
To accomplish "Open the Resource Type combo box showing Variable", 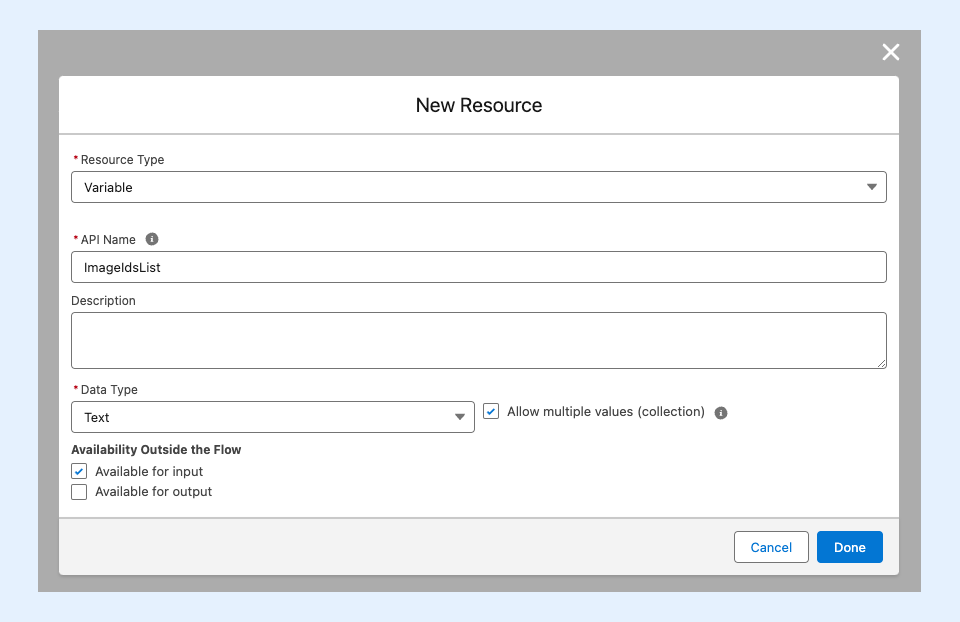I will [x=470, y=187].
